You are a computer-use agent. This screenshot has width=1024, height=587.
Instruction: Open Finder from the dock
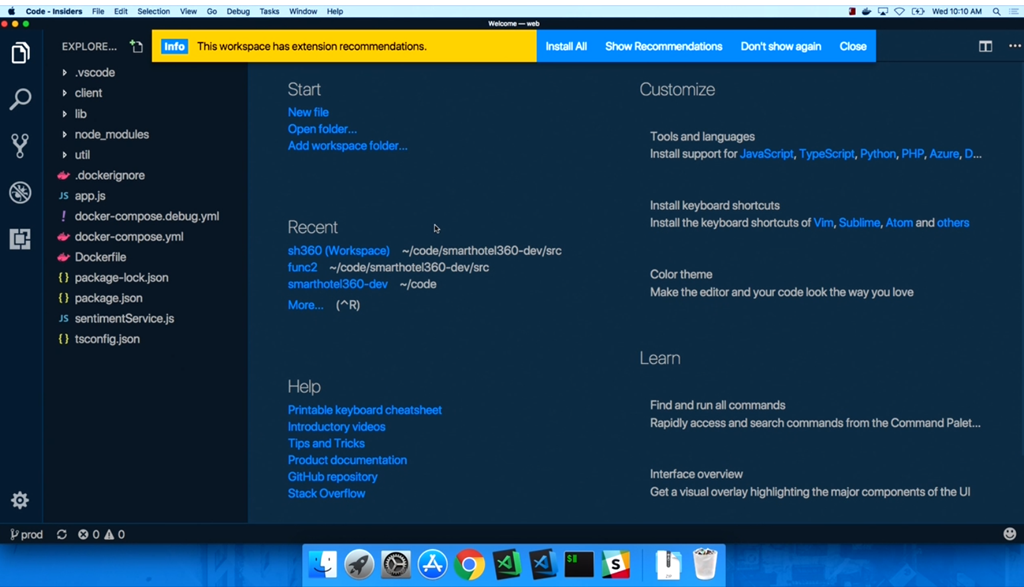pyautogui.click(x=323, y=564)
